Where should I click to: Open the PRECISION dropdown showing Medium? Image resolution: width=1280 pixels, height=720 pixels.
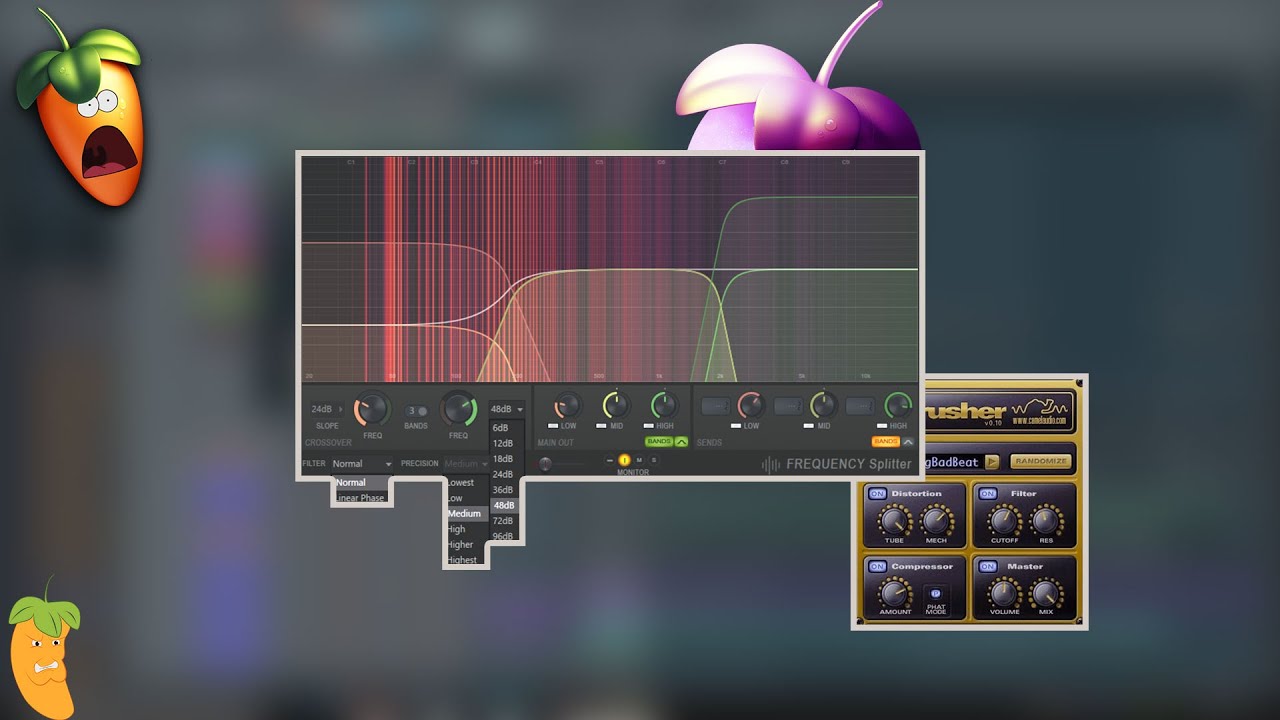click(x=466, y=464)
